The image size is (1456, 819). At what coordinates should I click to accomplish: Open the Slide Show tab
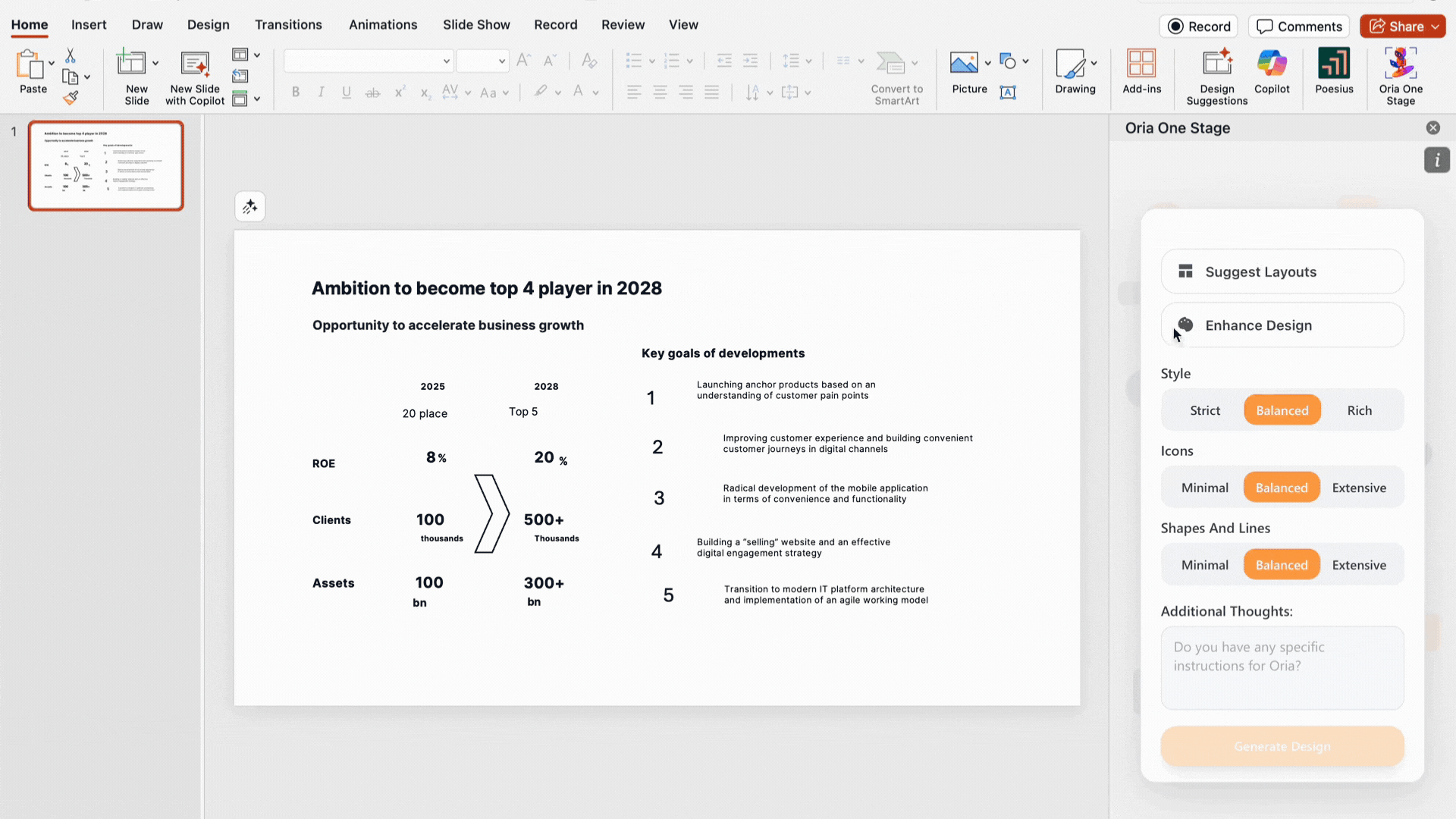(476, 24)
